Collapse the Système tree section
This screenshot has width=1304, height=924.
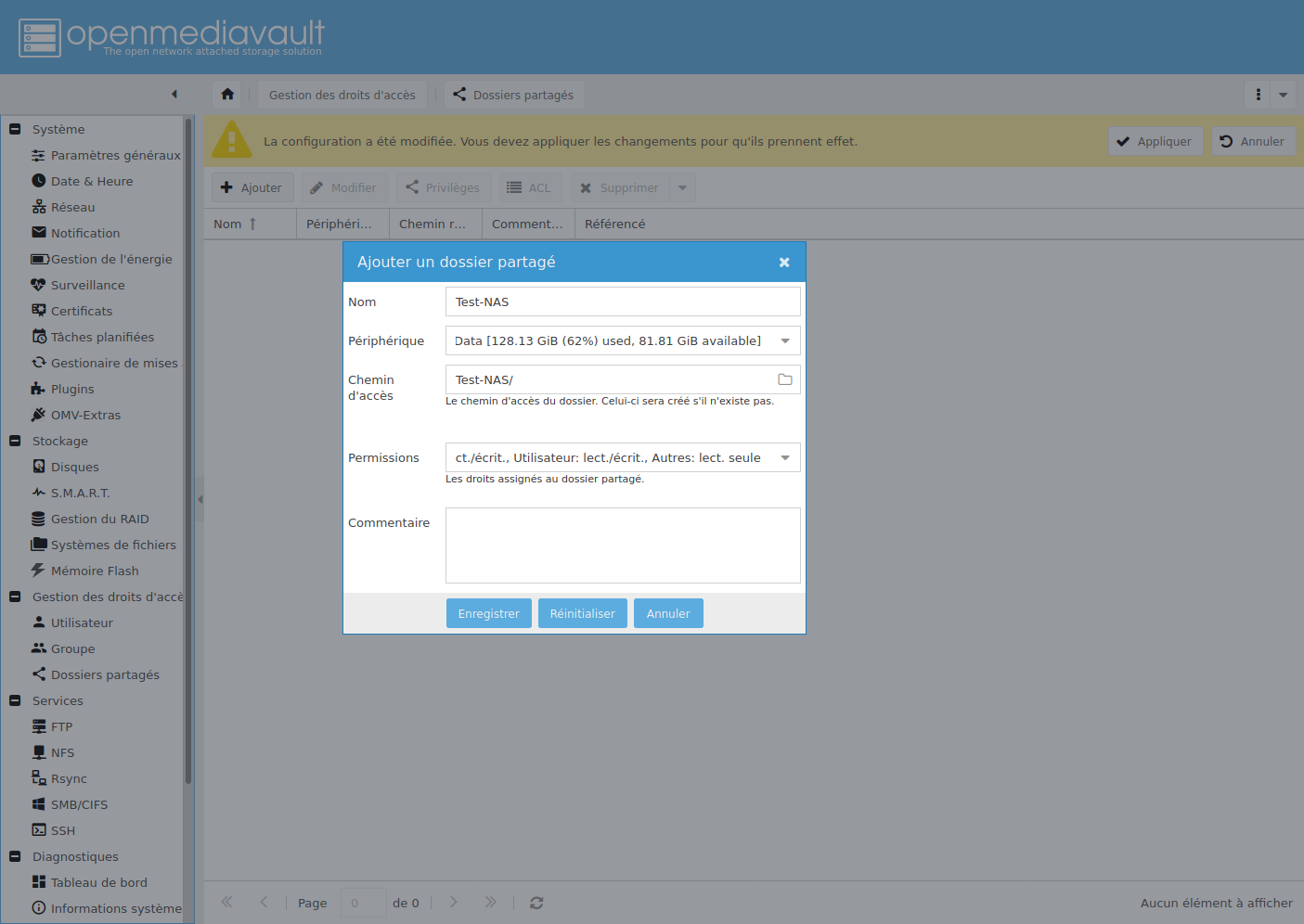15,129
